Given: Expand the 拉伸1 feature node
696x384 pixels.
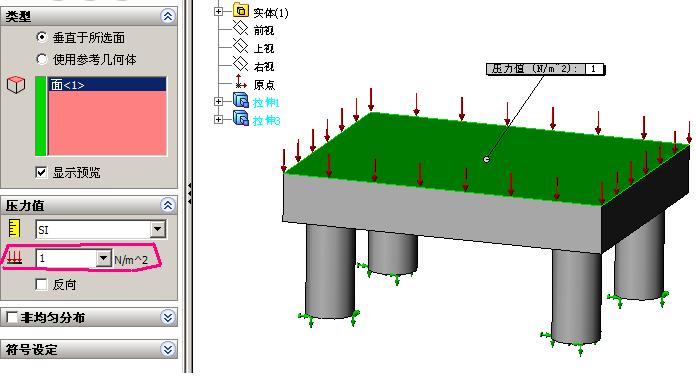Looking at the screenshot, I should pos(218,102).
